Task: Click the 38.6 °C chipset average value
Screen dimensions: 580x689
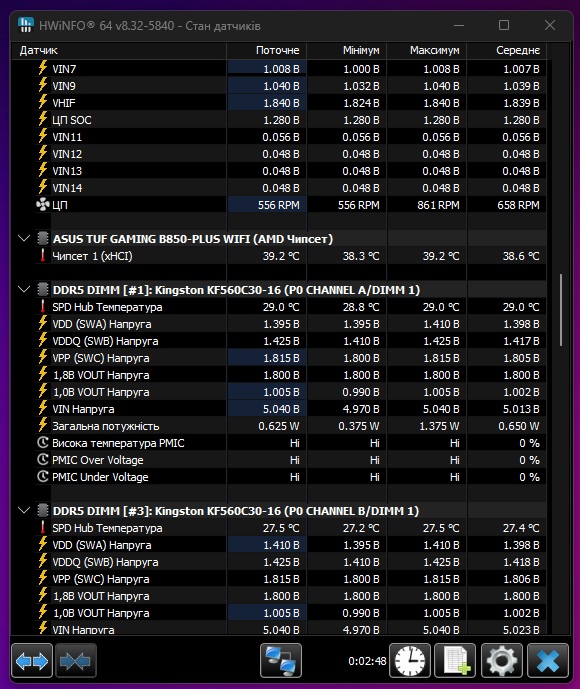Action: [521, 256]
